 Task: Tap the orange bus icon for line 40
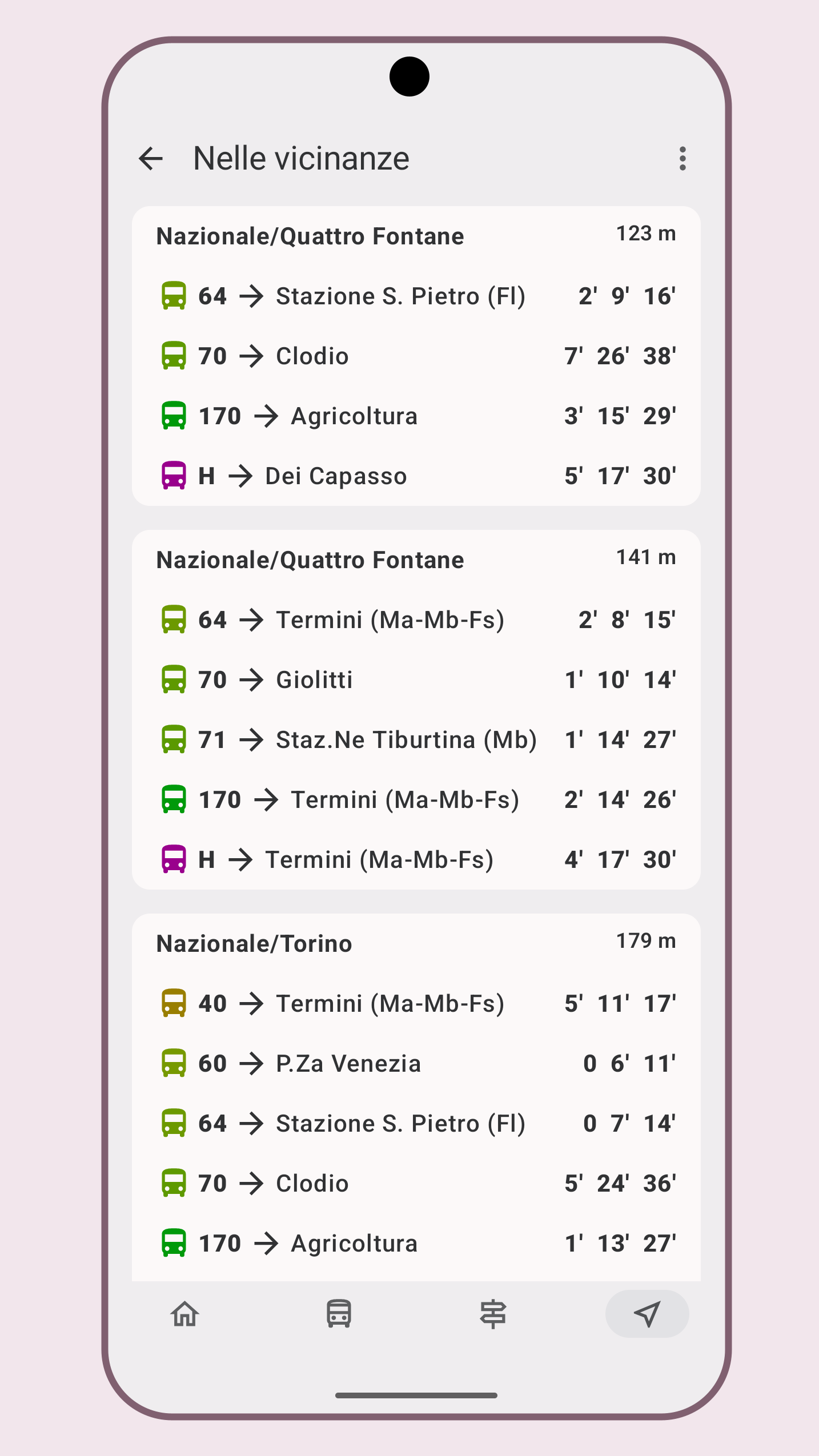(174, 1003)
